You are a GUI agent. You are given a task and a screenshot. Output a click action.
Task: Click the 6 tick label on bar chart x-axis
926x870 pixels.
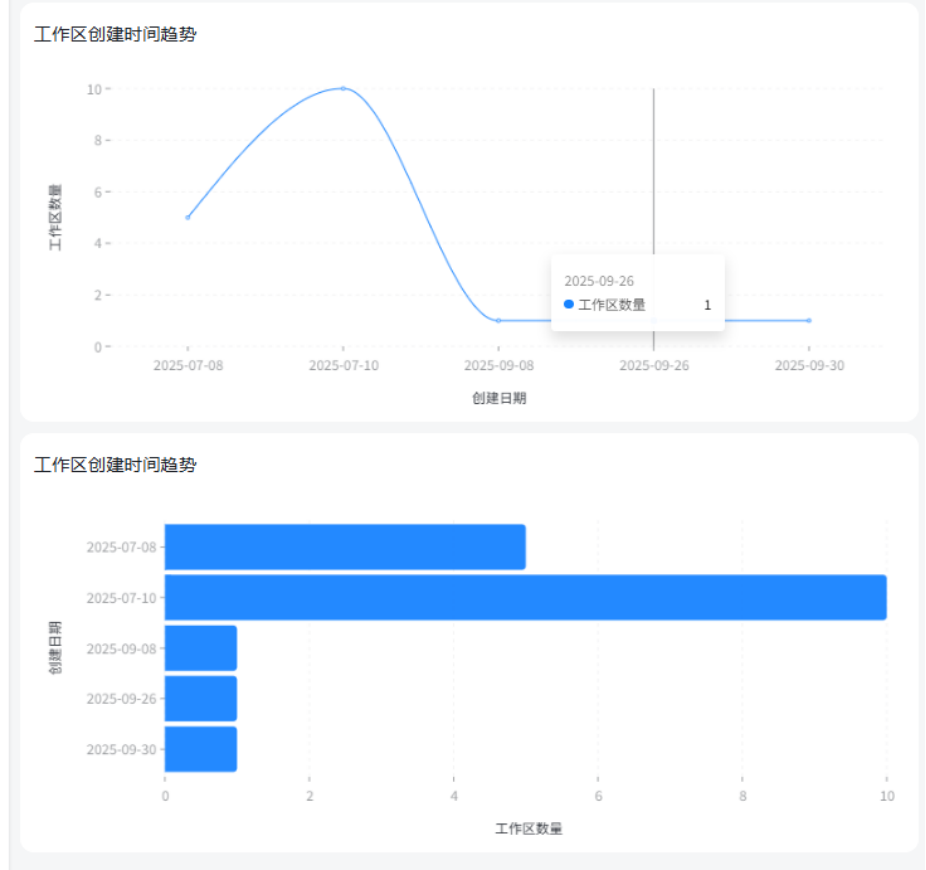[598, 796]
